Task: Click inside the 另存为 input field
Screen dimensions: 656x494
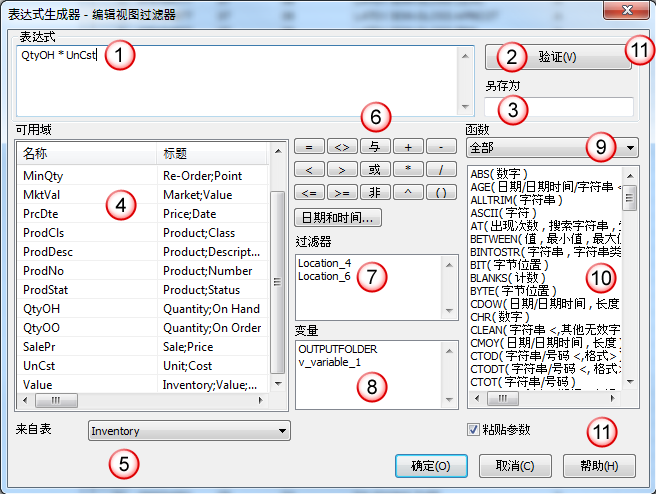Action: (x=559, y=107)
